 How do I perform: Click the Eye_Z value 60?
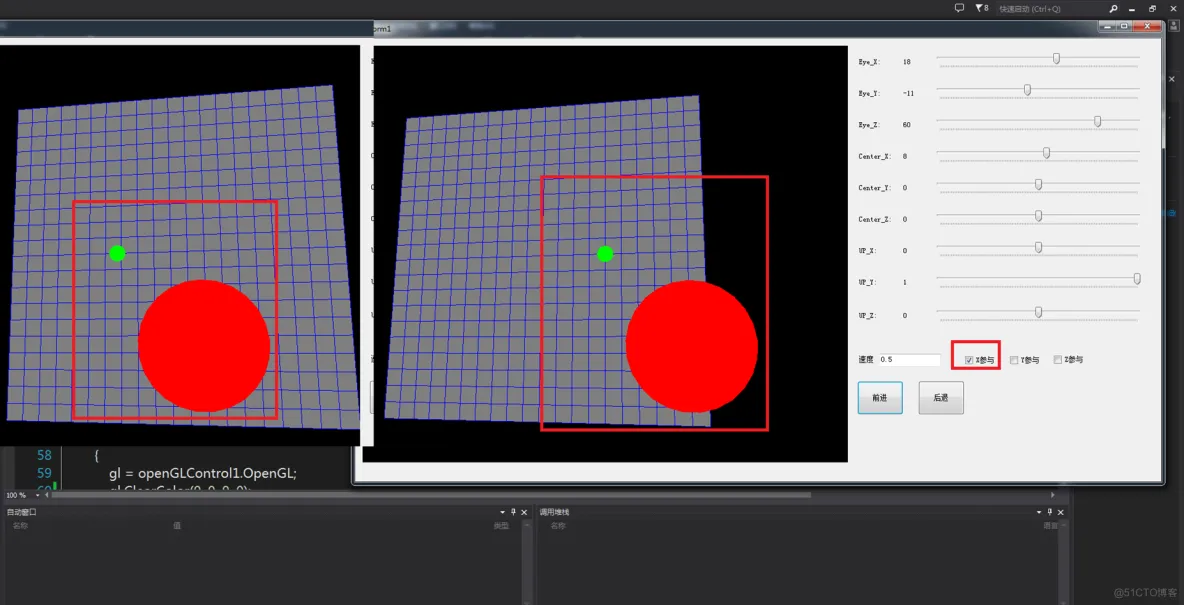coord(906,124)
